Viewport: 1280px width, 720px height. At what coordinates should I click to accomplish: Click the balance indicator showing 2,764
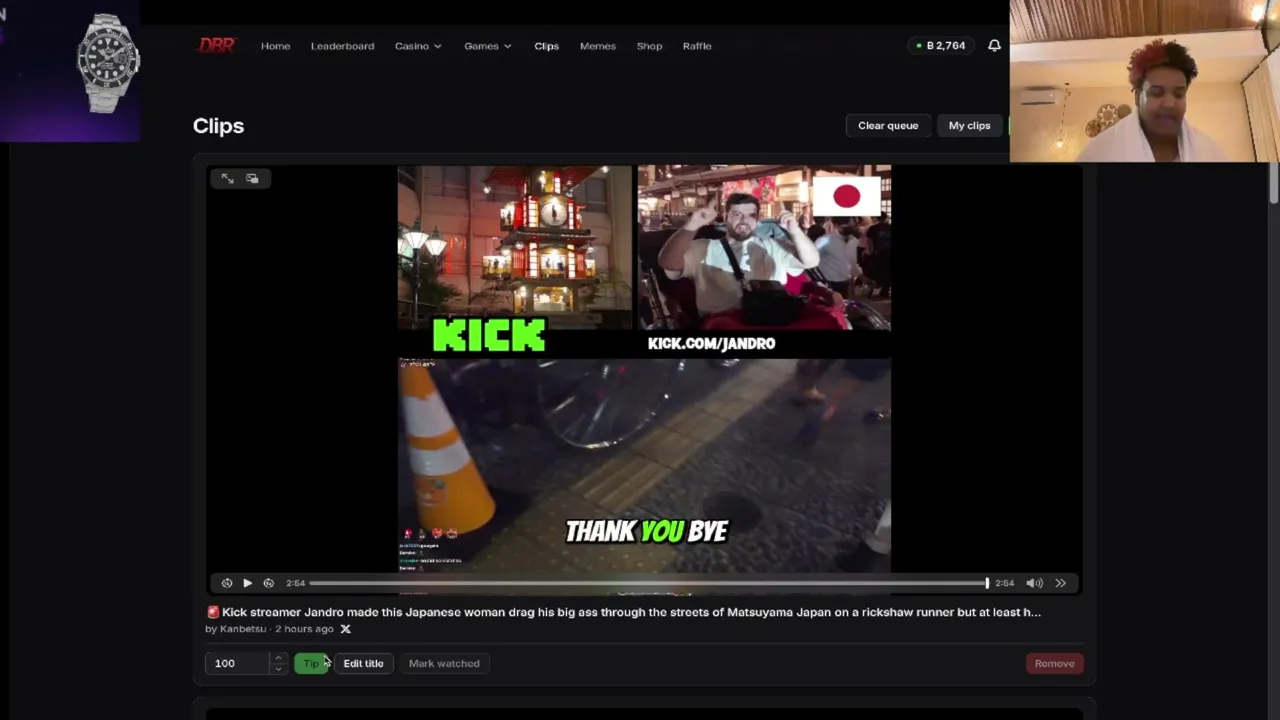[x=941, y=45]
